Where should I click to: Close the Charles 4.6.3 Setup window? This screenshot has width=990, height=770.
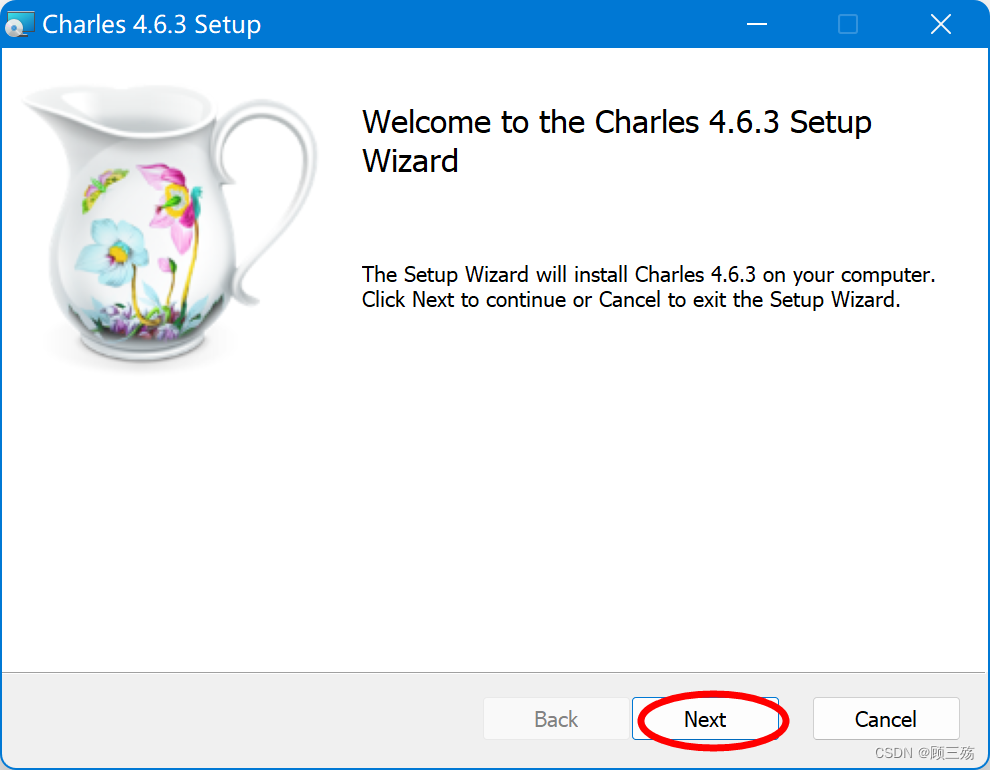pos(941,25)
